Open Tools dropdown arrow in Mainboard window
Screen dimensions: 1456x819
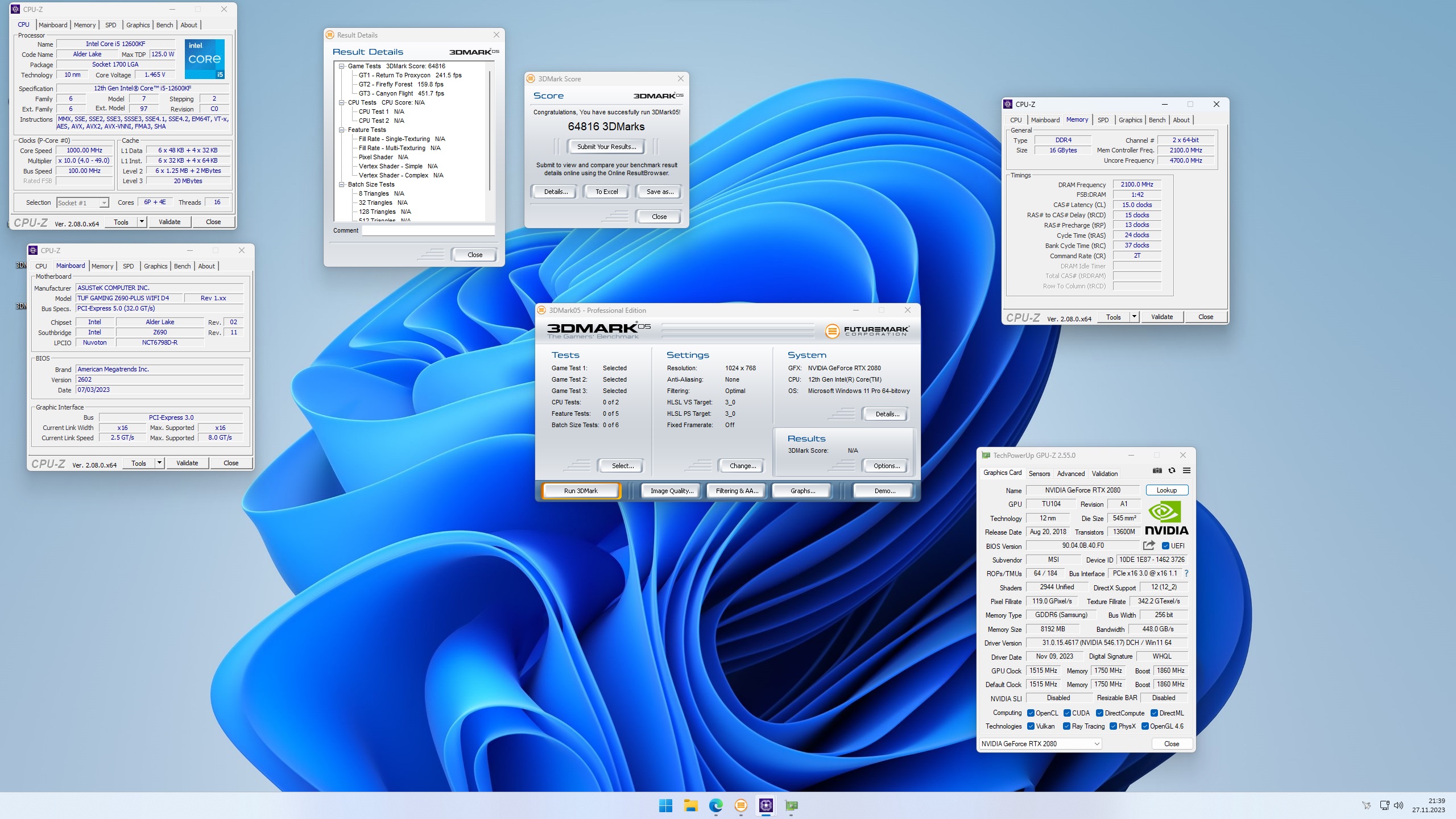(159, 463)
